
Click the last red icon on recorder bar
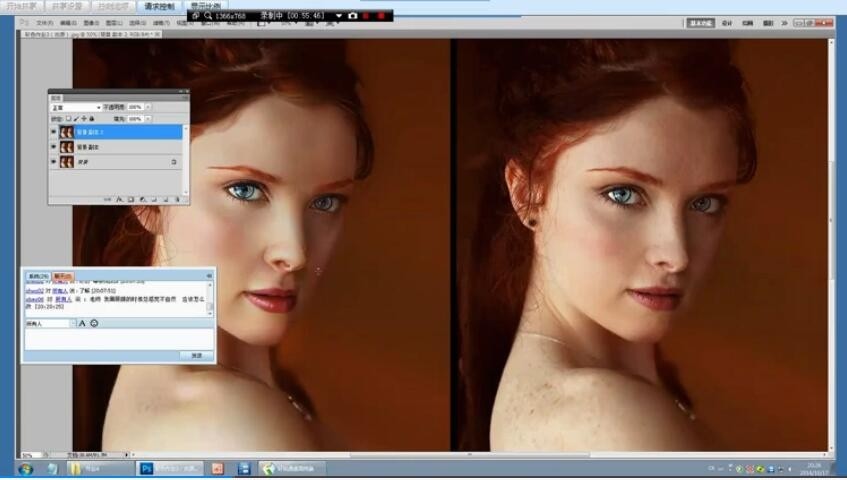click(381, 16)
